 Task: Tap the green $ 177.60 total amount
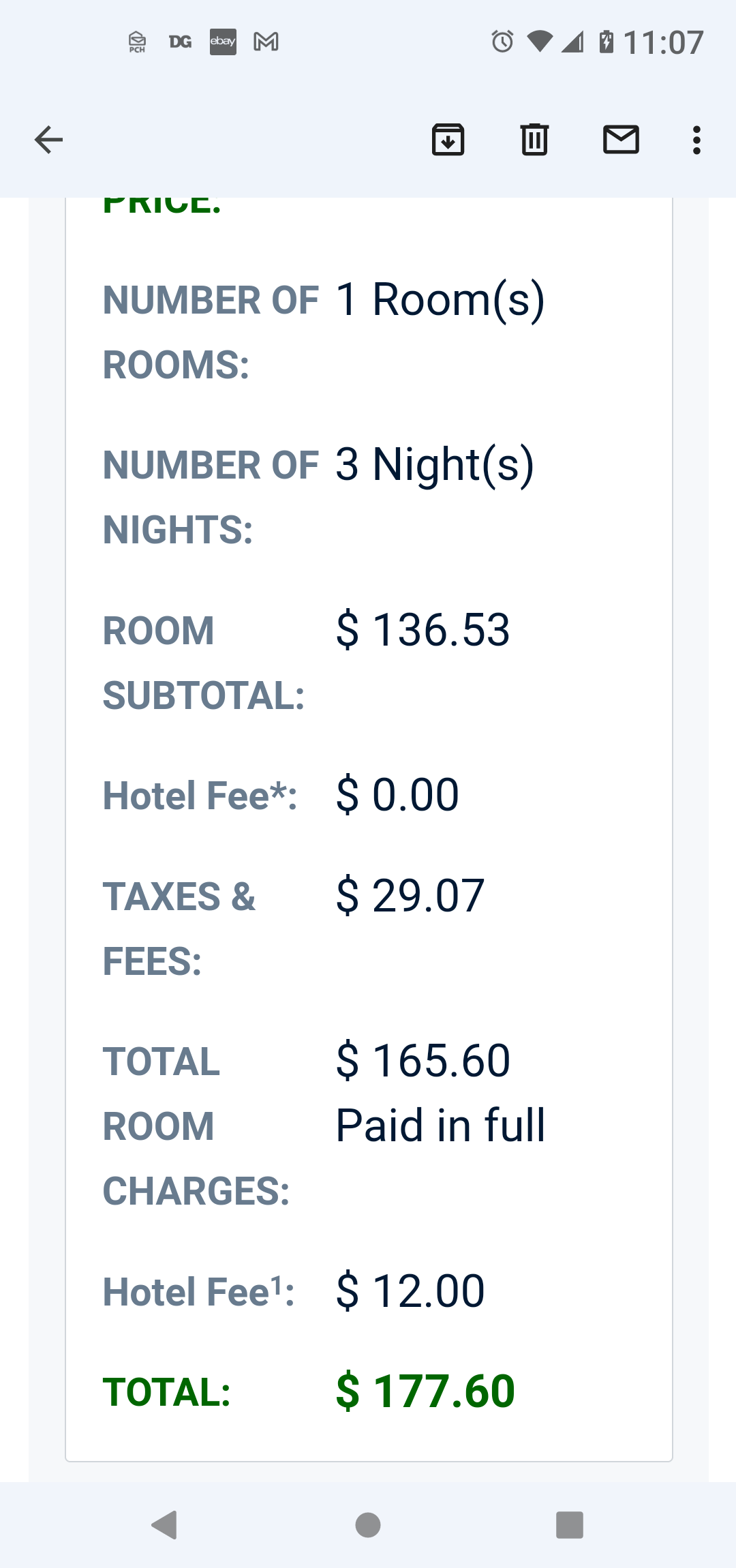tap(425, 1391)
